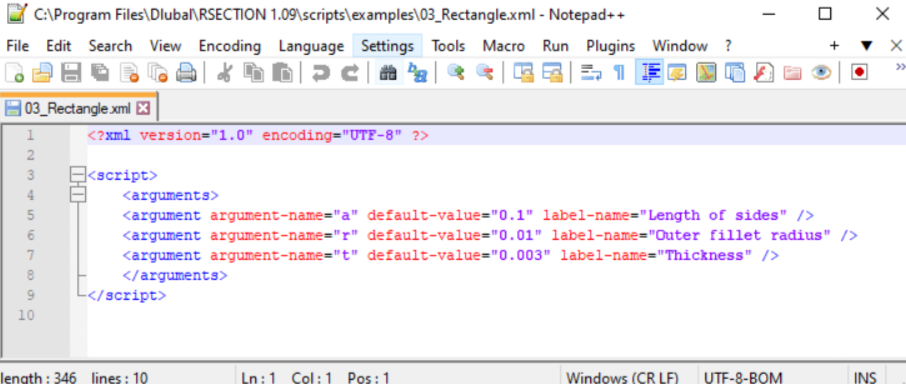This screenshot has height=384, width=906.
Task: Click the "Outer fillet radius" text
Action: (744, 235)
